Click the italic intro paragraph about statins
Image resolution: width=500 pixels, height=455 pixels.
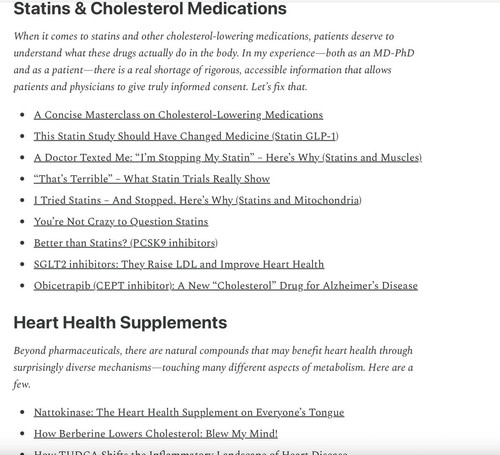tap(214, 61)
